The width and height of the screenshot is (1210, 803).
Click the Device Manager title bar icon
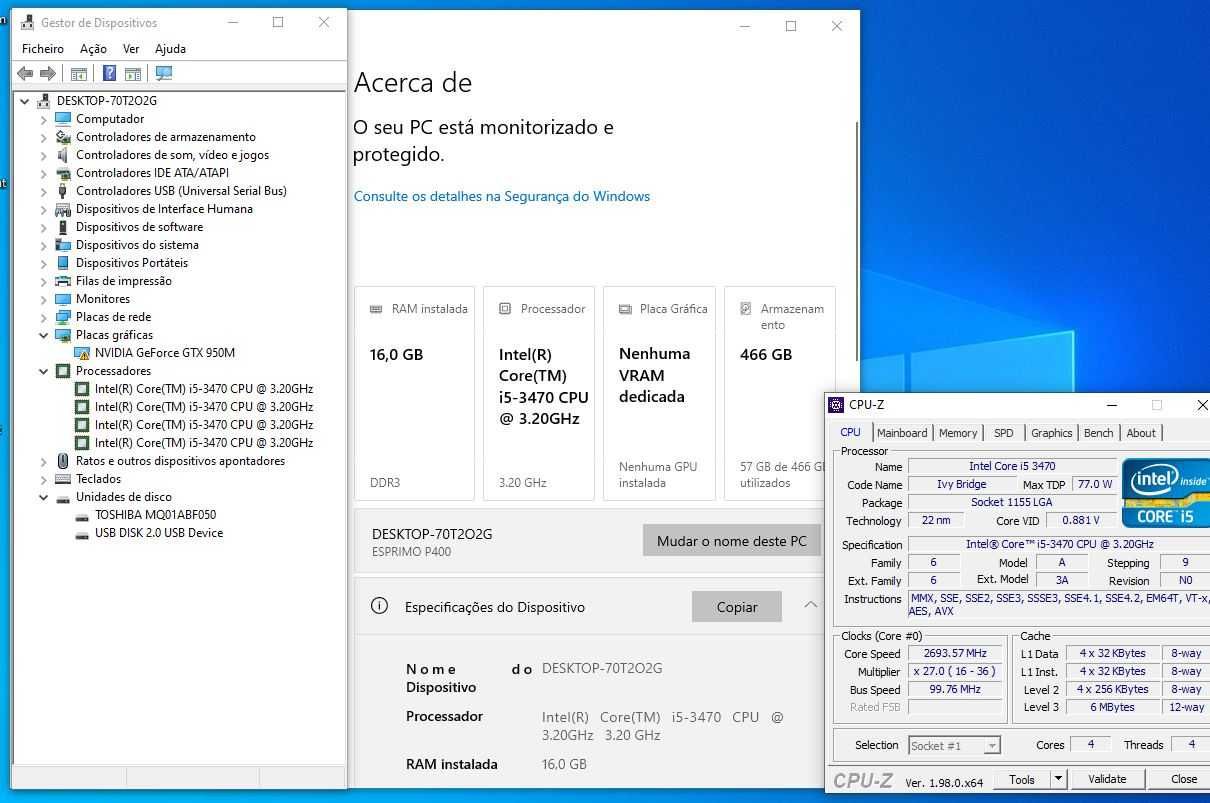click(x=26, y=22)
